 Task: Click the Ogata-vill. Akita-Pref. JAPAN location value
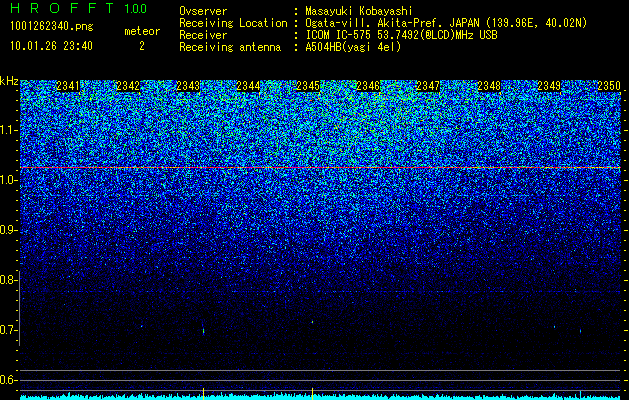(x=446, y=23)
